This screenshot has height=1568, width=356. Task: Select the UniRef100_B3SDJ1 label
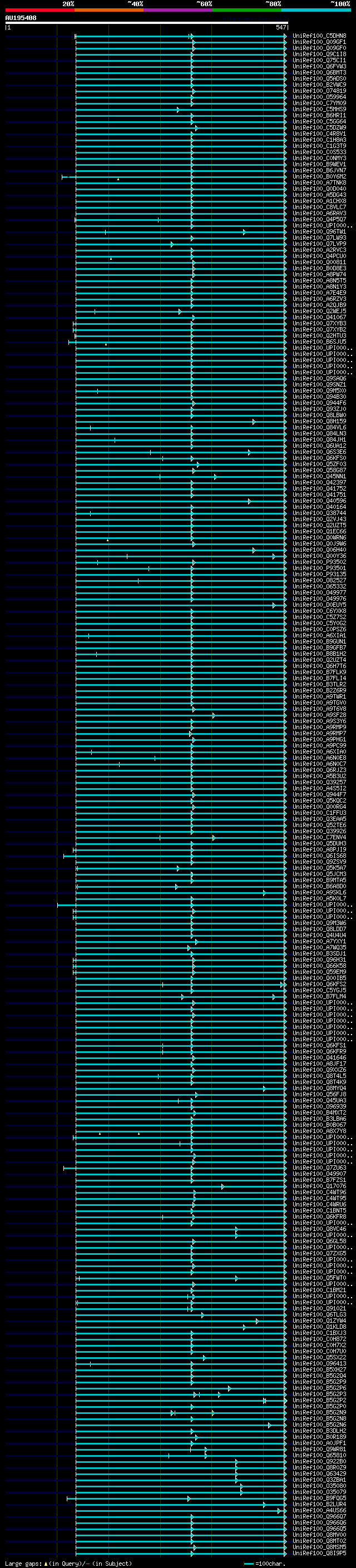pyautogui.click(x=319, y=954)
